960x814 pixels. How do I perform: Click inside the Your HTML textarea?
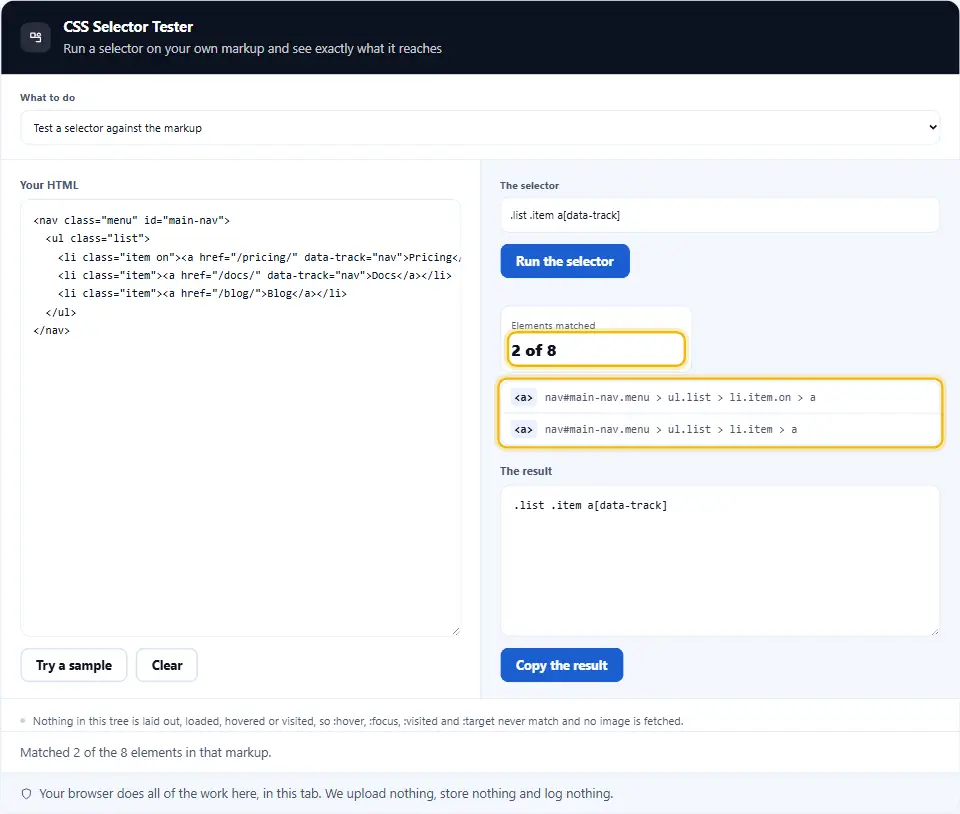[x=241, y=417]
